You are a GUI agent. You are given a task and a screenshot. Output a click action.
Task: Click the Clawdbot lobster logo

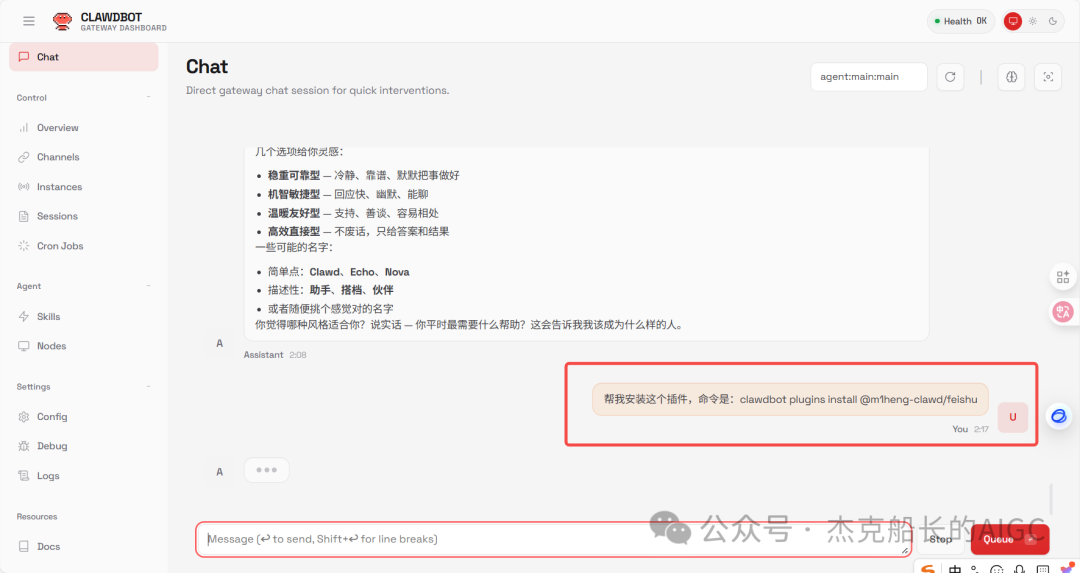click(63, 21)
